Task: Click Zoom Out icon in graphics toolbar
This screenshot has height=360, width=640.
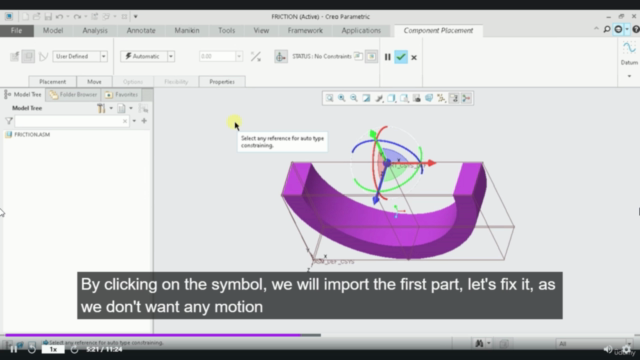Action: point(354,98)
